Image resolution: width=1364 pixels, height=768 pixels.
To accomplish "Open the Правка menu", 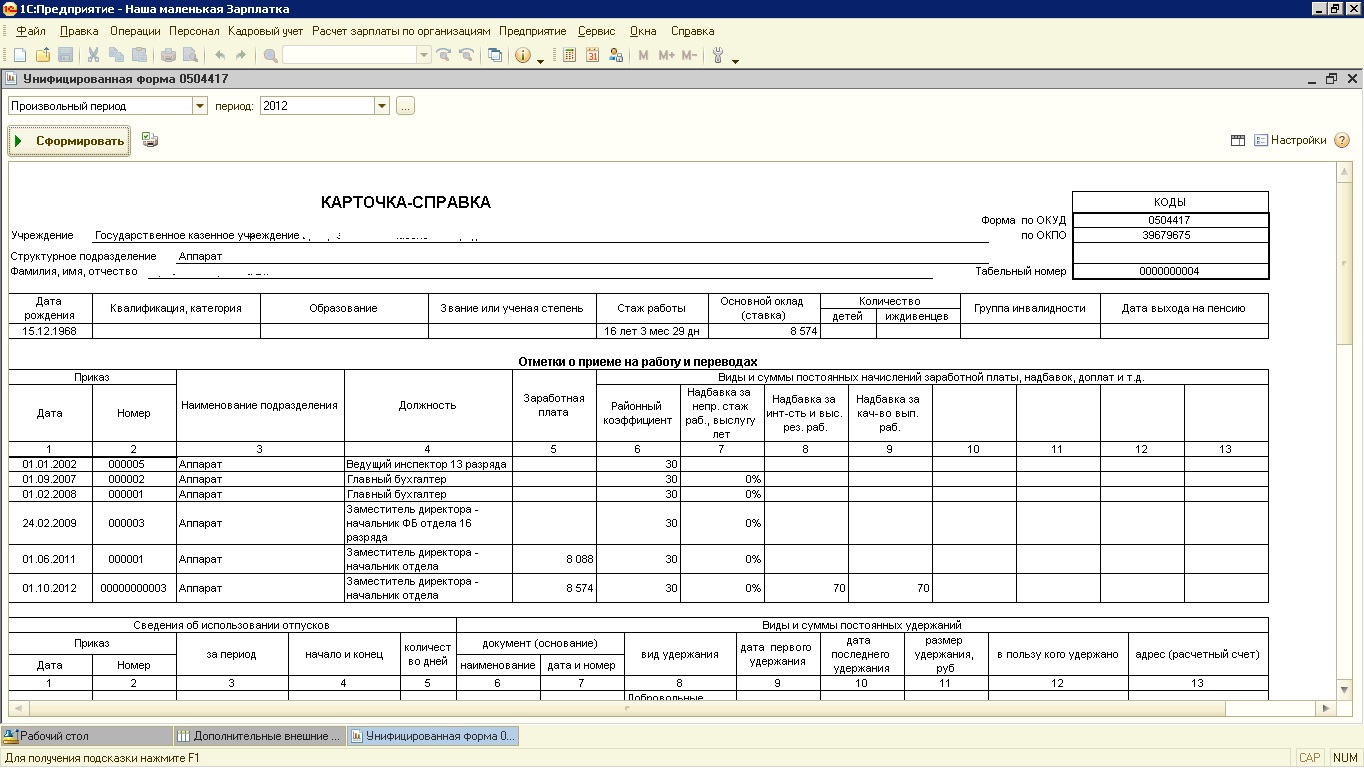I will (x=79, y=31).
